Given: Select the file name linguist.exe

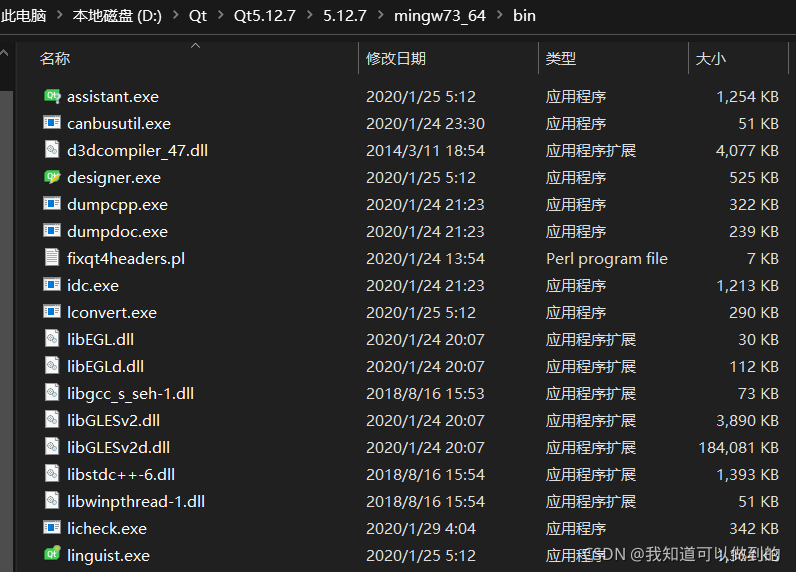Looking at the screenshot, I should [108, 556].
